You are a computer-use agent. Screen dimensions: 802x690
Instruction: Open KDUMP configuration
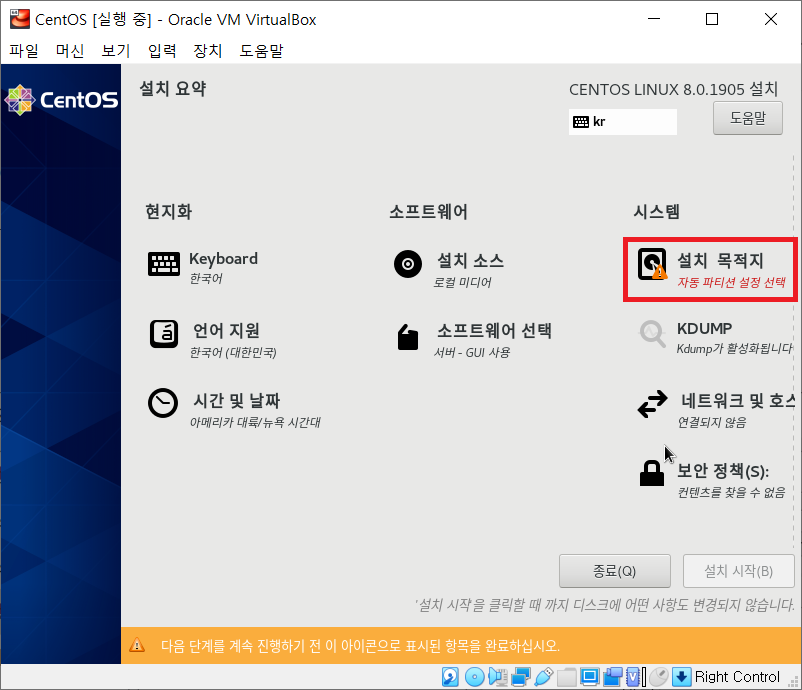click(x=715, y=338)
